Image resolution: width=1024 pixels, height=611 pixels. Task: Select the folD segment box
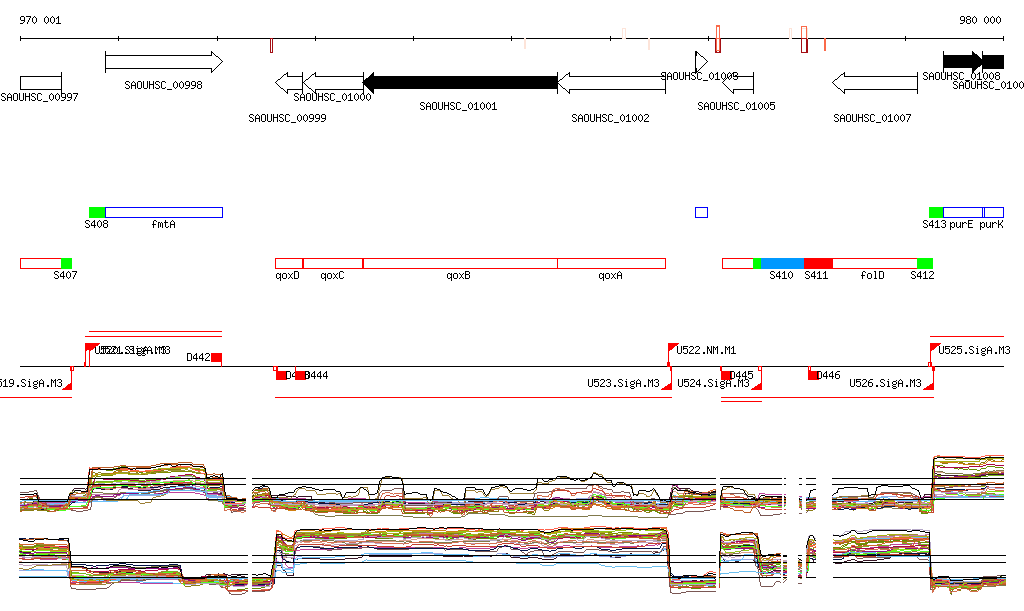pos(875,264)
